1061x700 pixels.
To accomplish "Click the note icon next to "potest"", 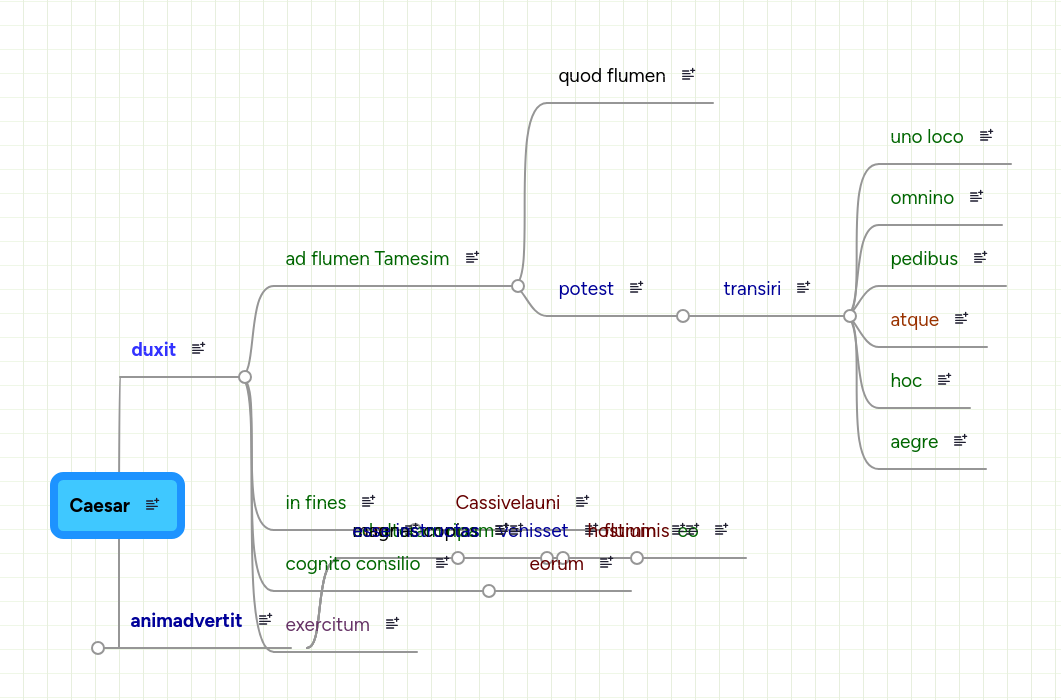I will coord(636,287).
